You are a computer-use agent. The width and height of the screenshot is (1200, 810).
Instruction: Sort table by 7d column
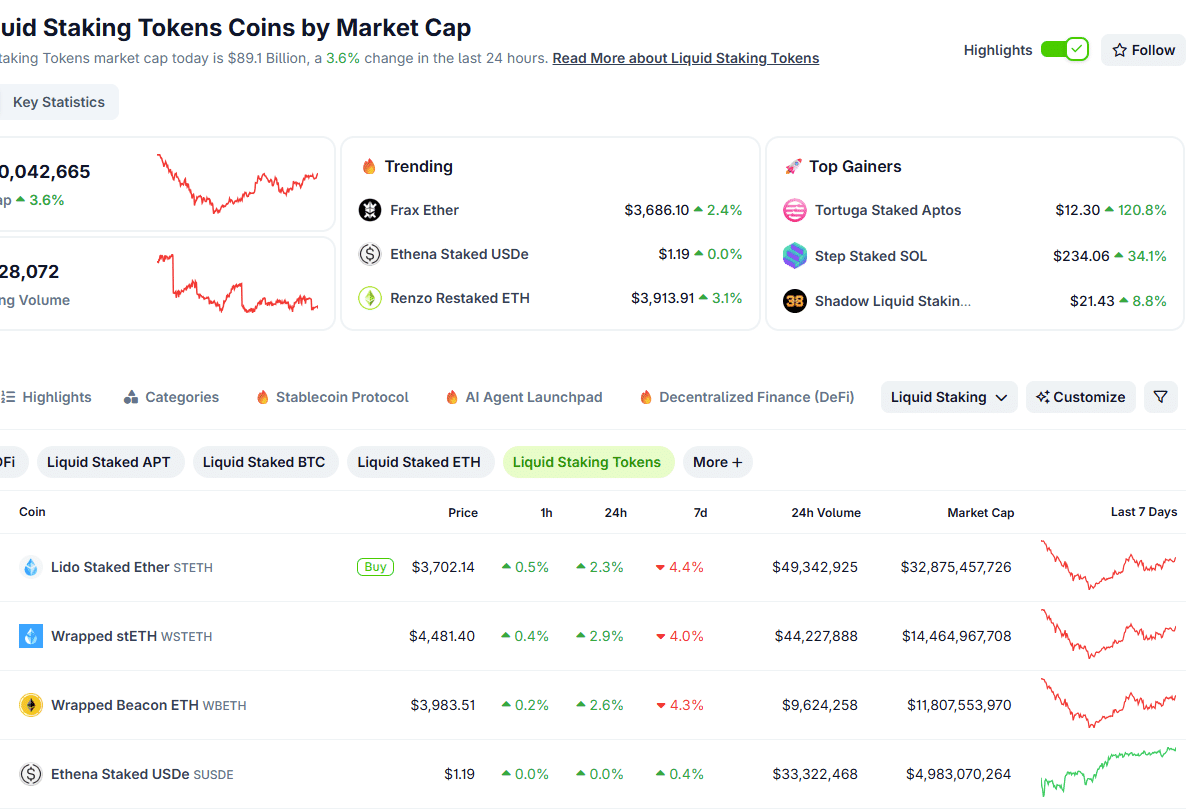pos(700,513)
